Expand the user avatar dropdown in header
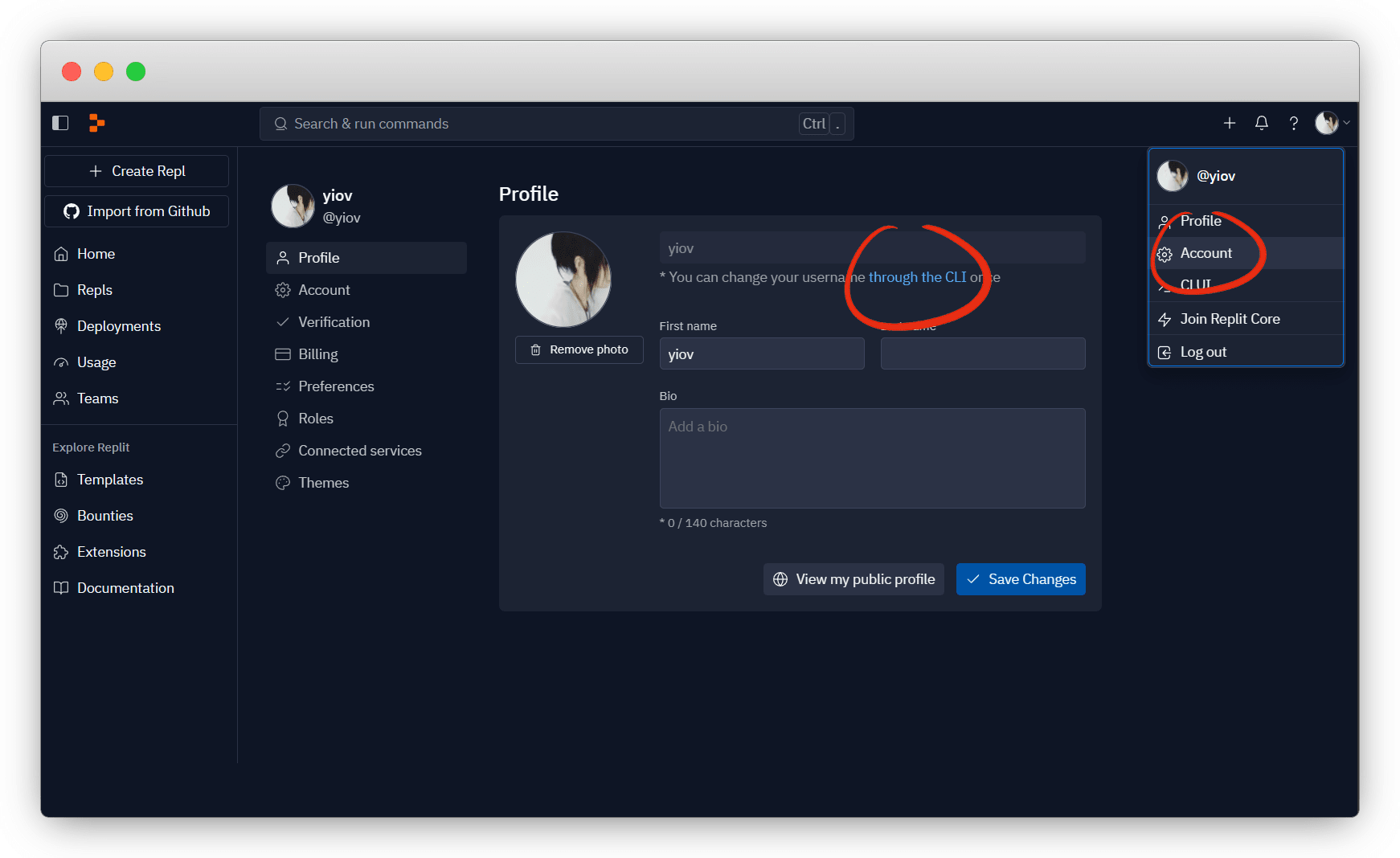 [x=1331, y=123]
